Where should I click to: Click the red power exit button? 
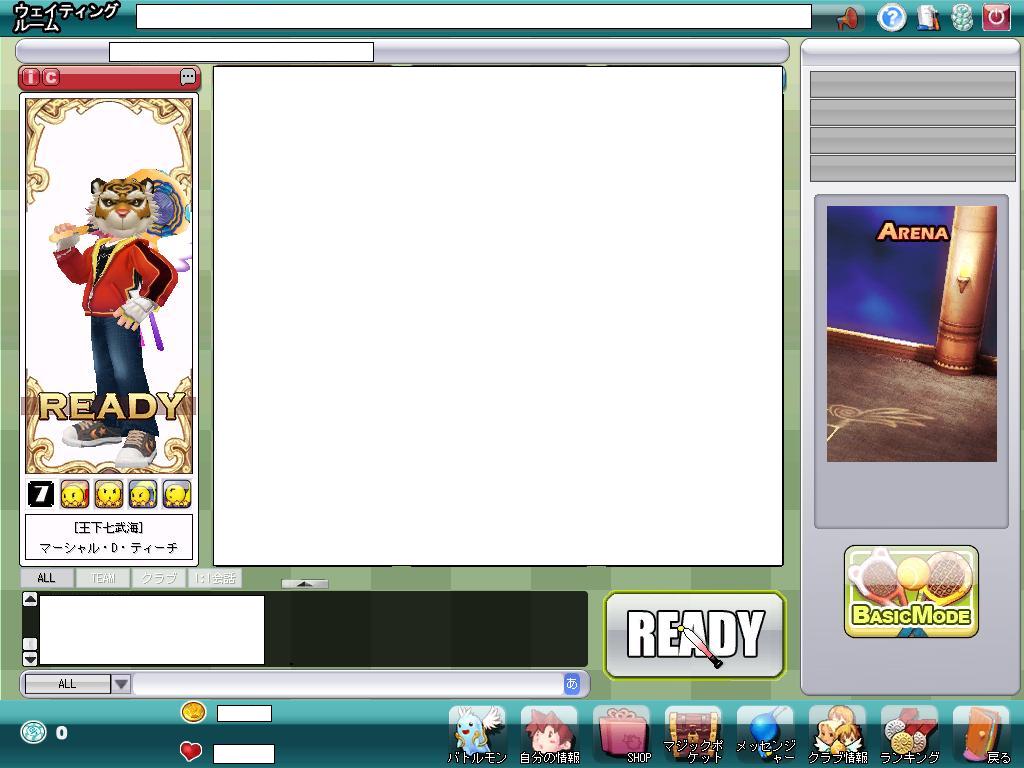(996, 17)
